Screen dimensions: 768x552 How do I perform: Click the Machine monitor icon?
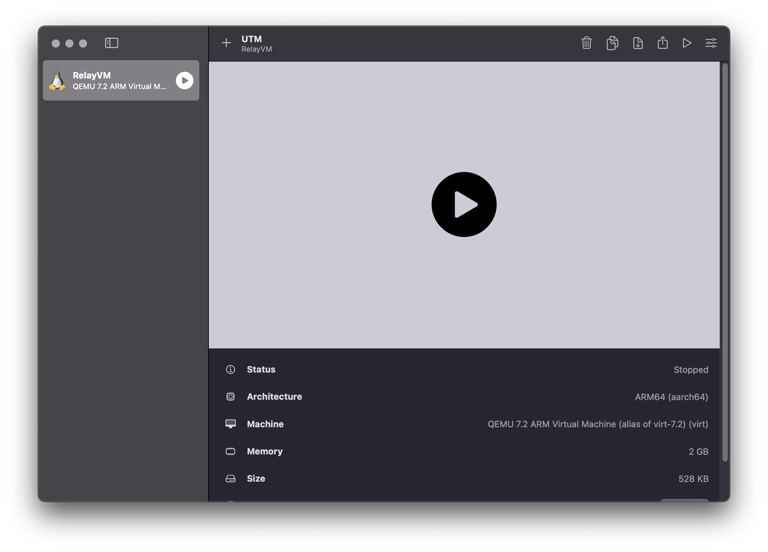(231, 424)
